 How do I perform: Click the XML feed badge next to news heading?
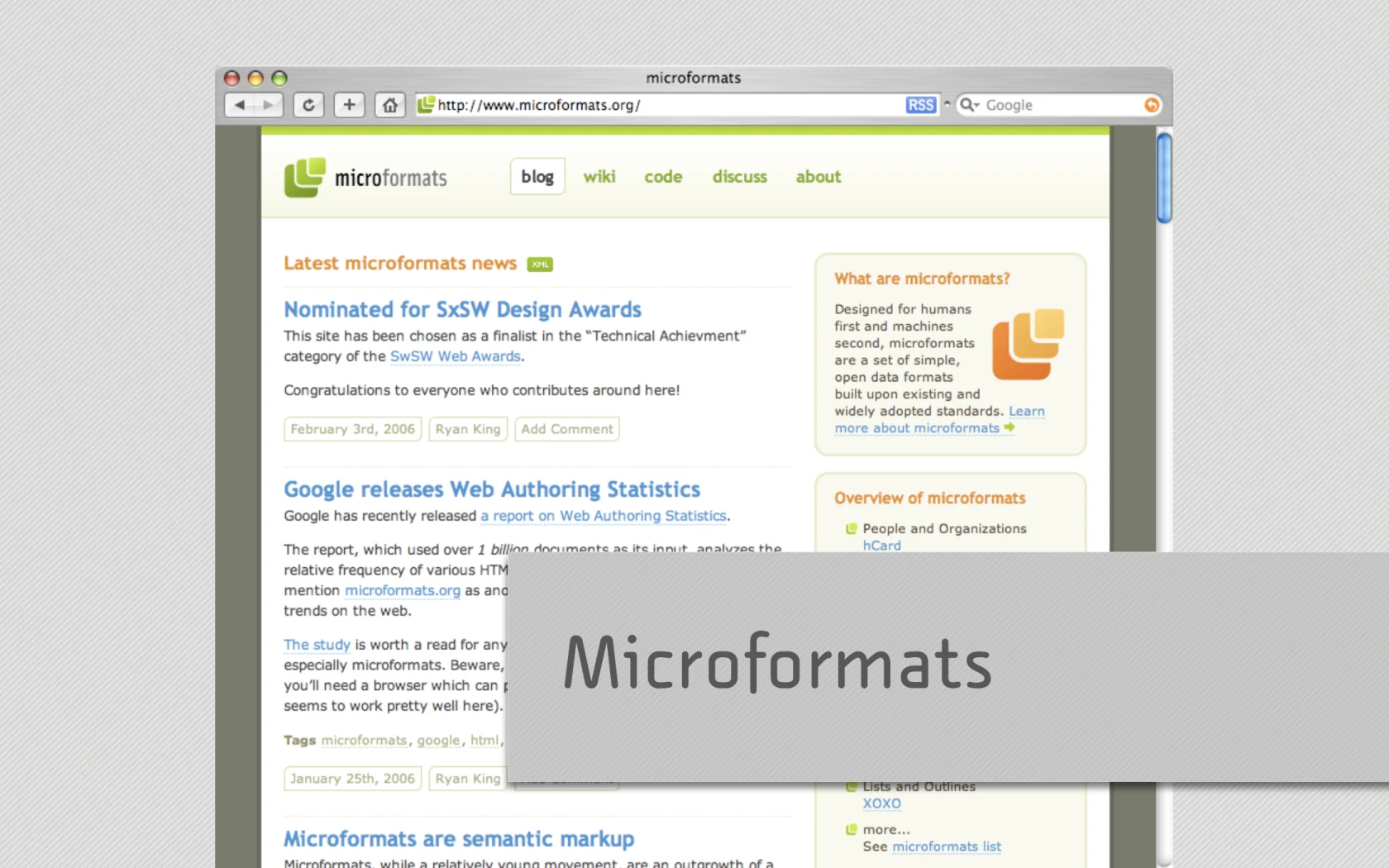coord(540,265)
